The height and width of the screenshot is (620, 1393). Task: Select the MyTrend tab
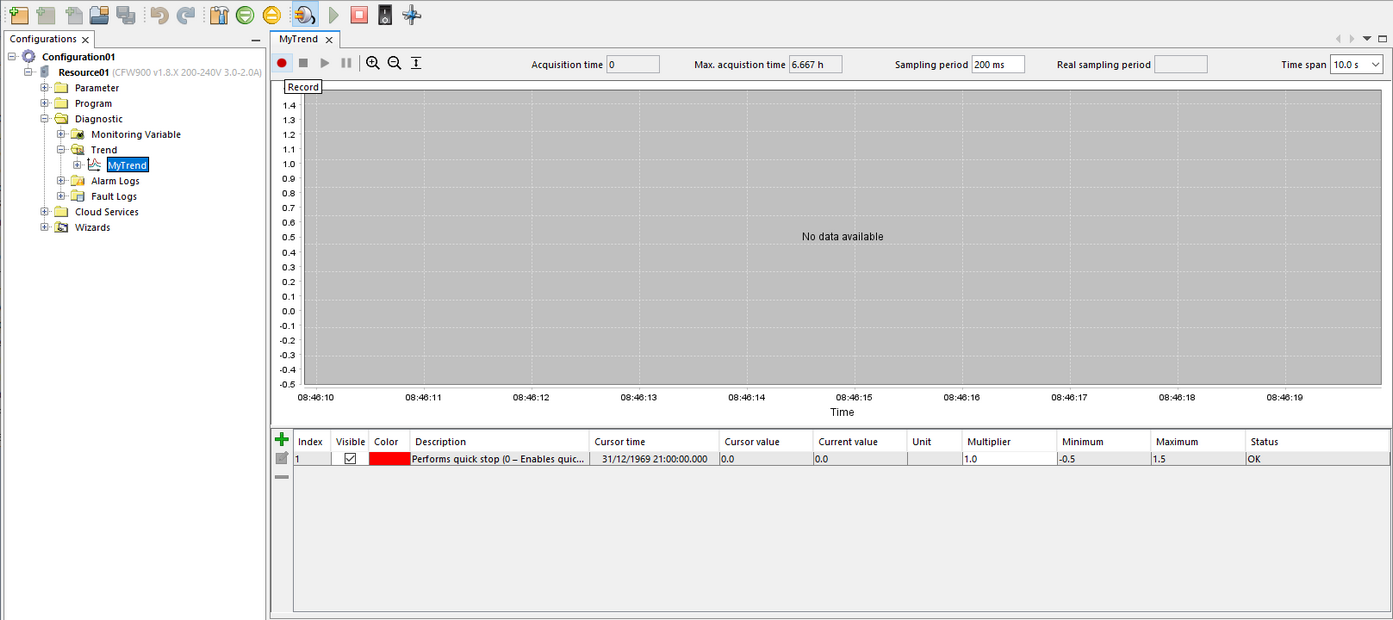[x=297, y=38]
